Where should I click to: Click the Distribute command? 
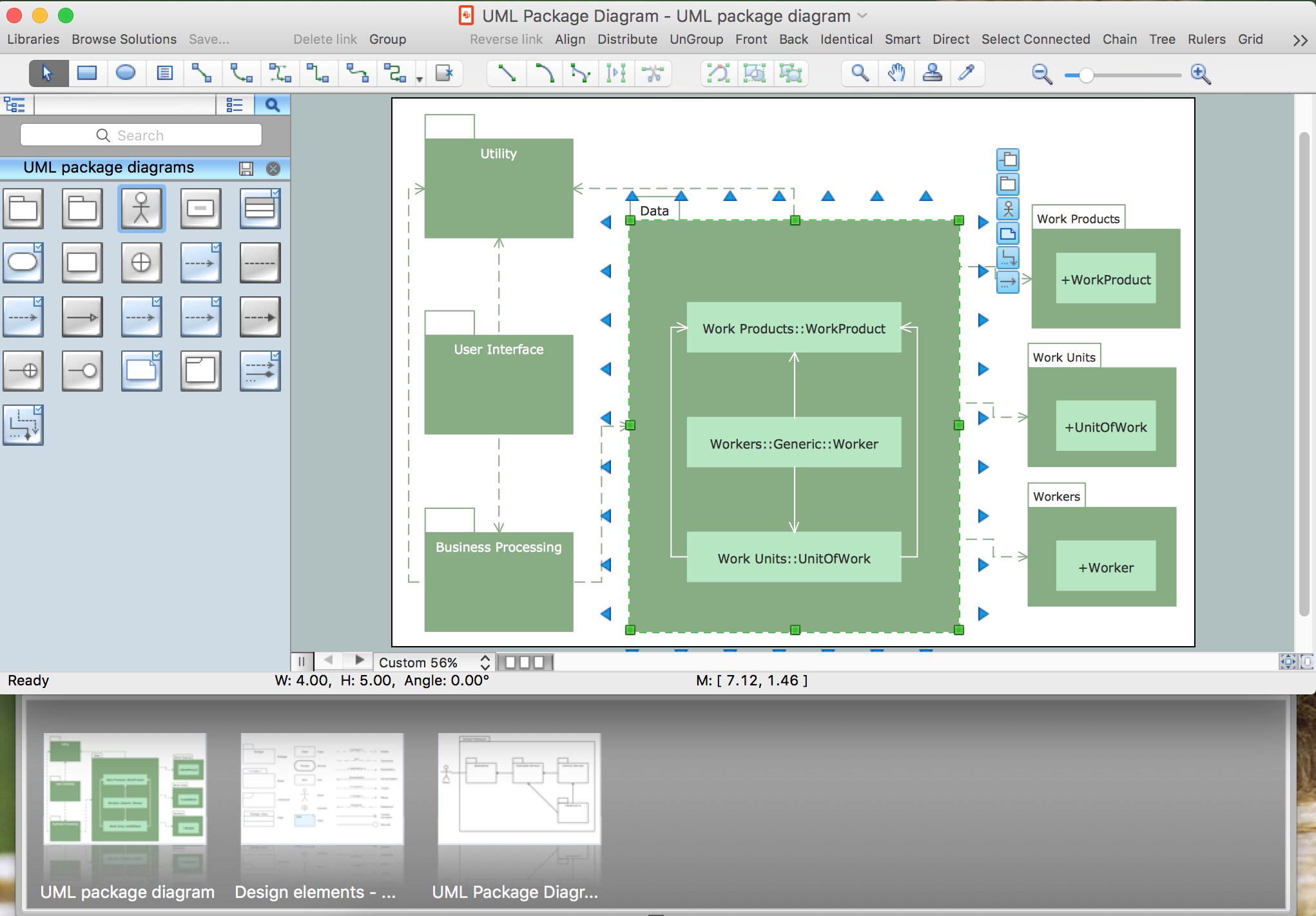[x=627, y=39]
